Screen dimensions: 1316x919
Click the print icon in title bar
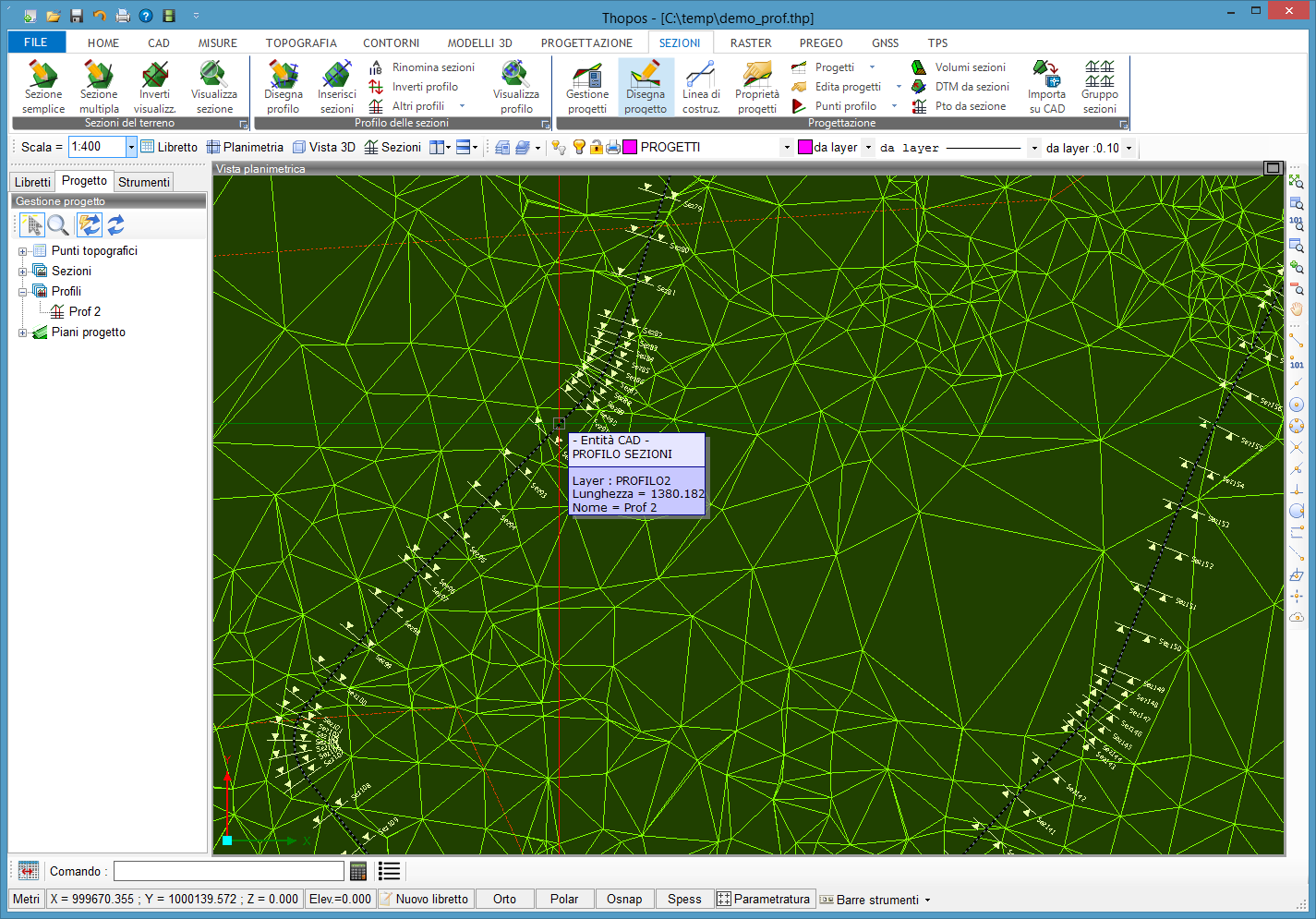point(123,16)
